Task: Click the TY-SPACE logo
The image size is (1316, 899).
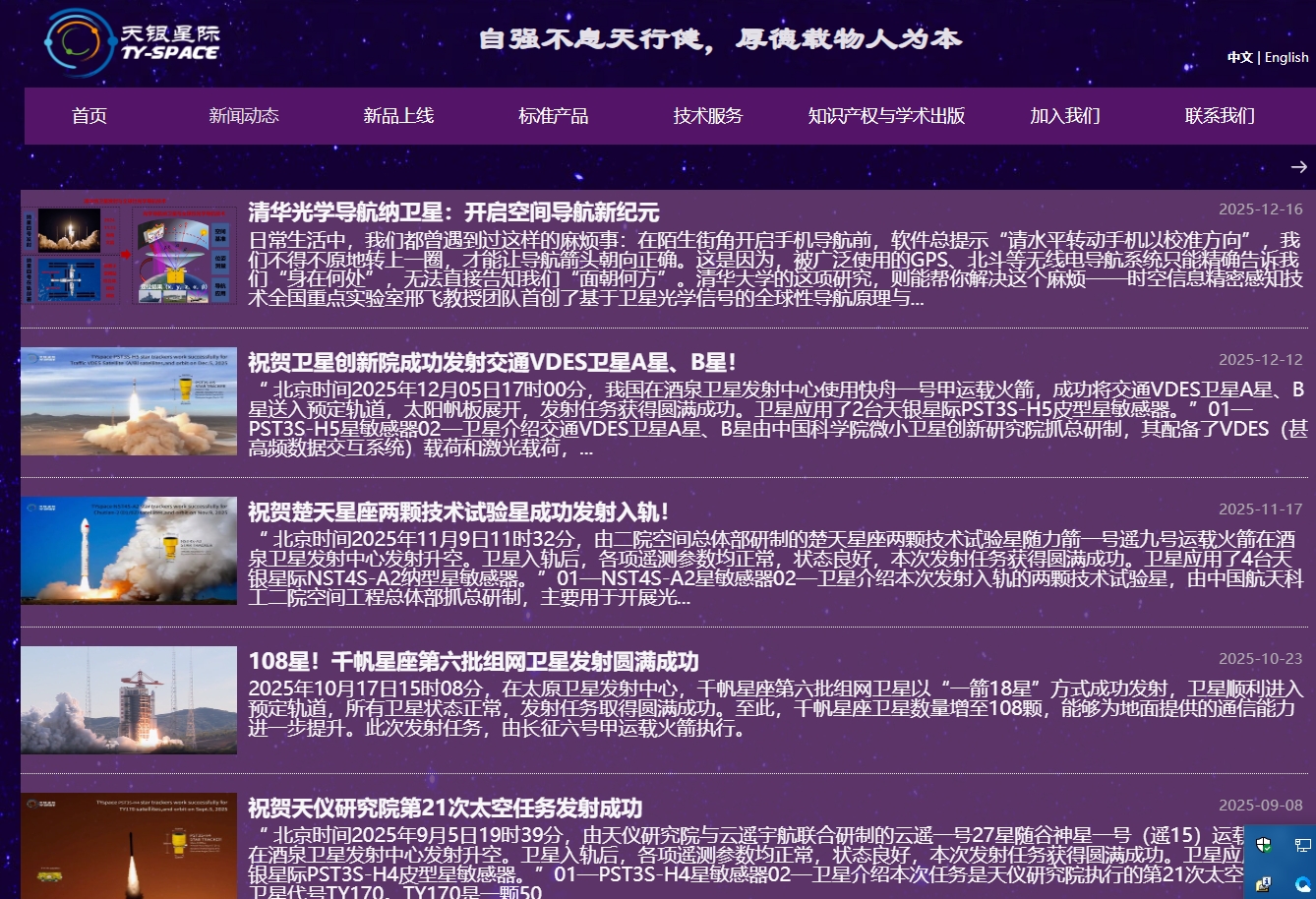Action: click(x=132, y=42)
